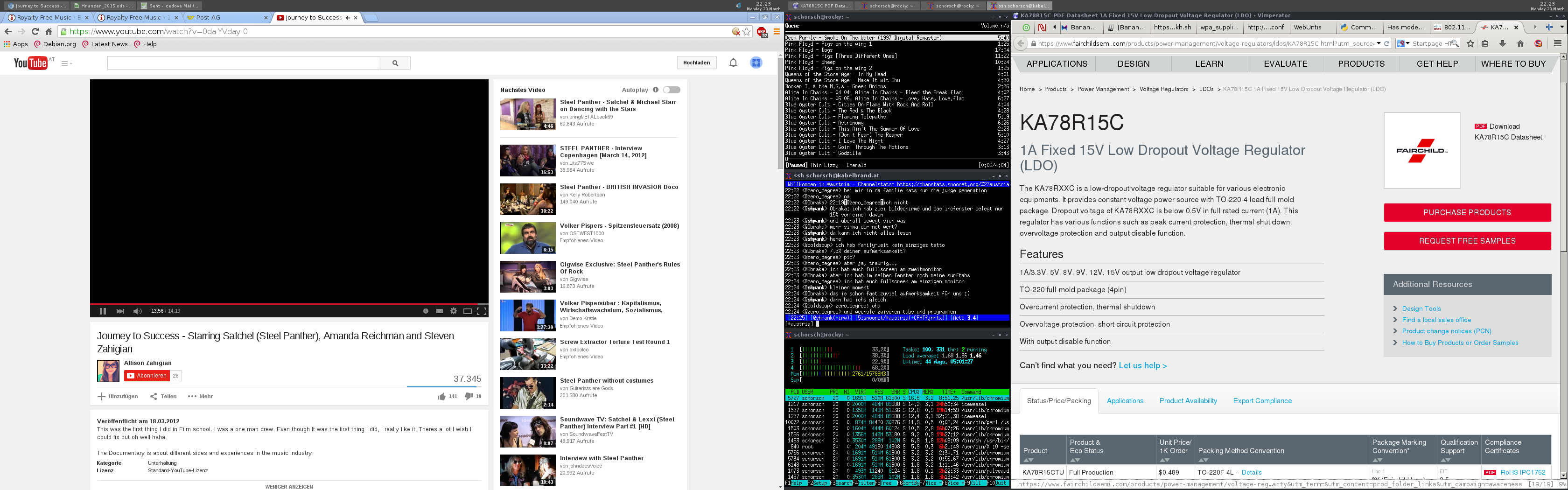Open the list all tabs dropdown
Viewport: 1568px width, 490px height.
(x=1561, y=28)
